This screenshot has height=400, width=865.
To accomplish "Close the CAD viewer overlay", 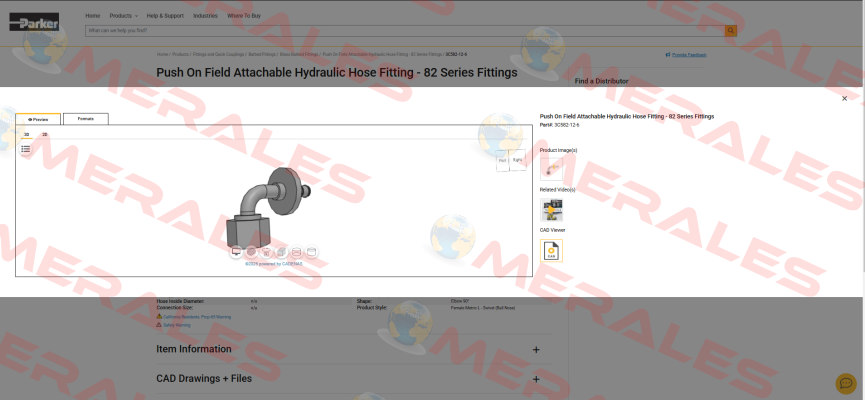I will click(x=844, y=99).
